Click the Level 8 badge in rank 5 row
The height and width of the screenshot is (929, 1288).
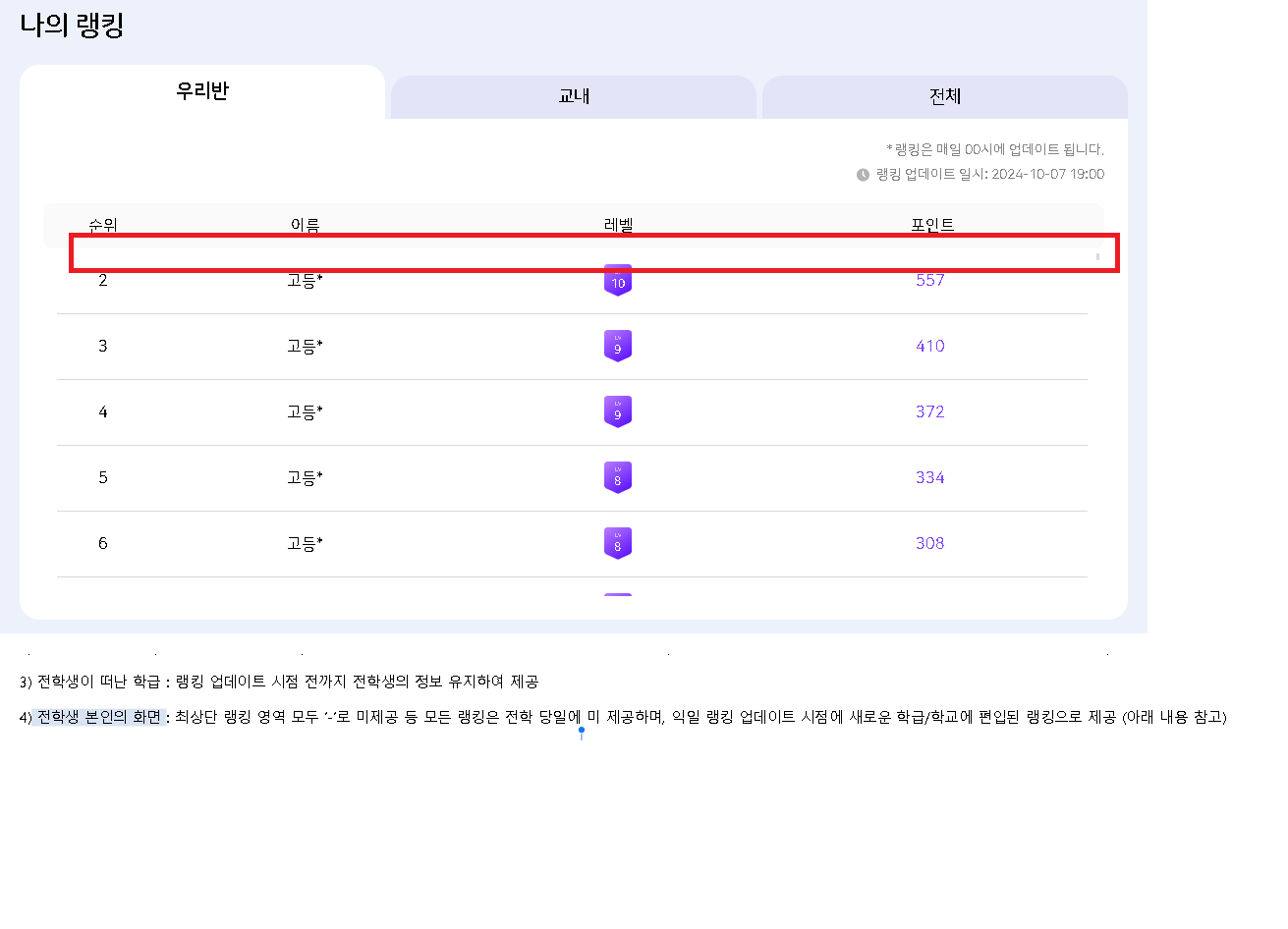(618, 477)
